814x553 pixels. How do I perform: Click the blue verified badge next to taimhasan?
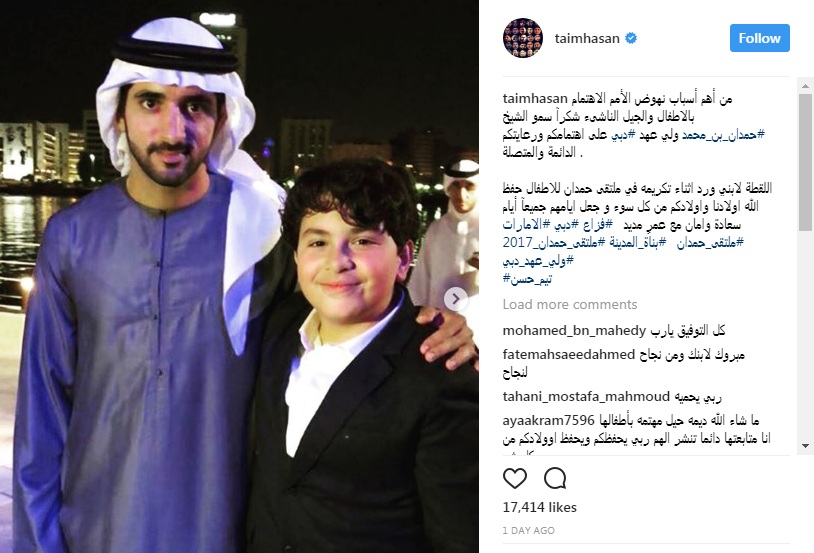[630, 38]
